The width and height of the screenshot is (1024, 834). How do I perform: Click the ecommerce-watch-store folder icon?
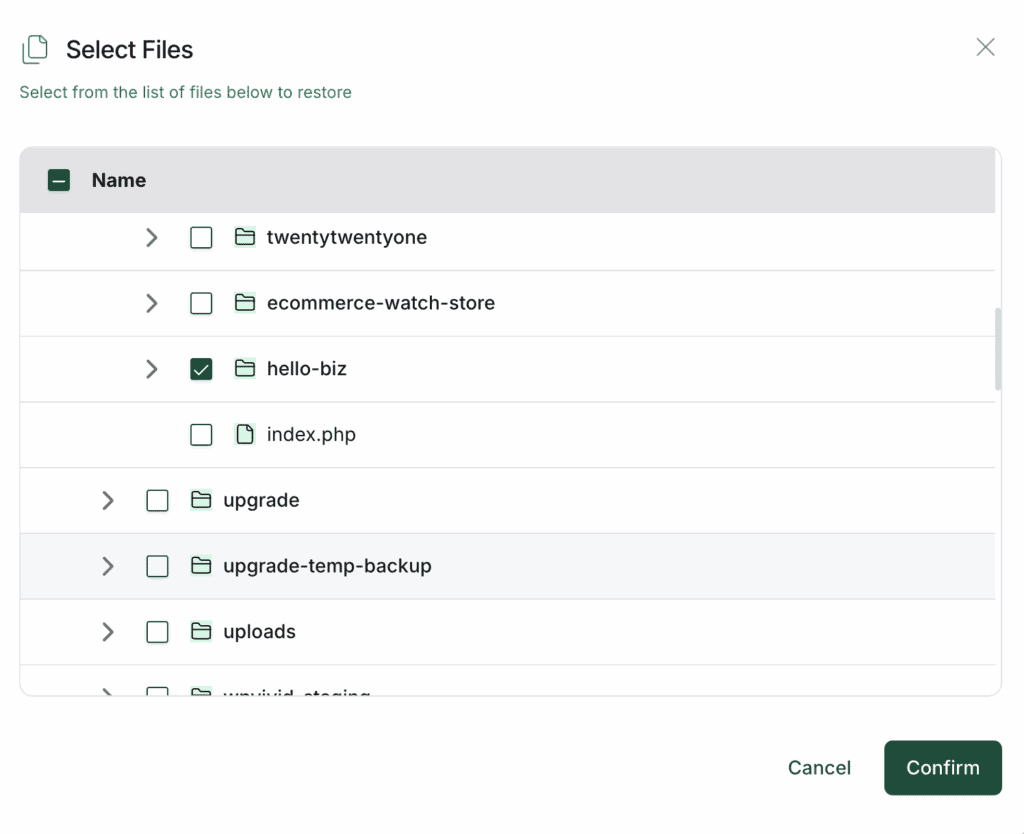click(x=245, y=303)
